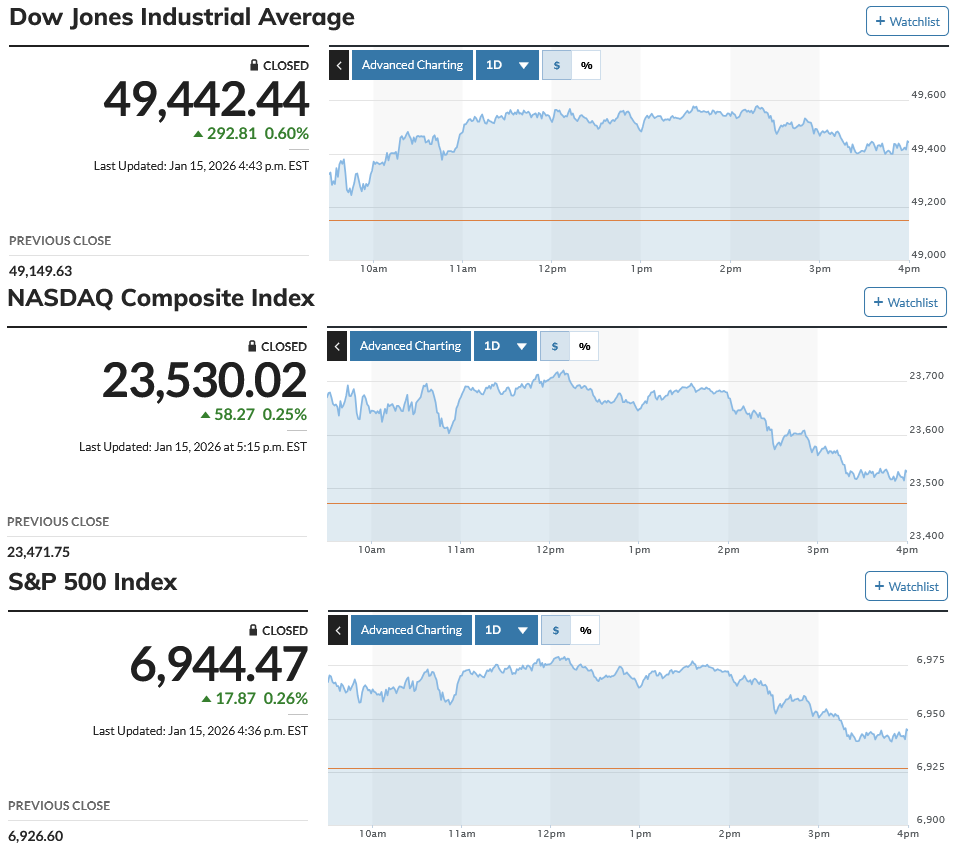Open Advanced Charting for S&P 500

click(411, 630)
